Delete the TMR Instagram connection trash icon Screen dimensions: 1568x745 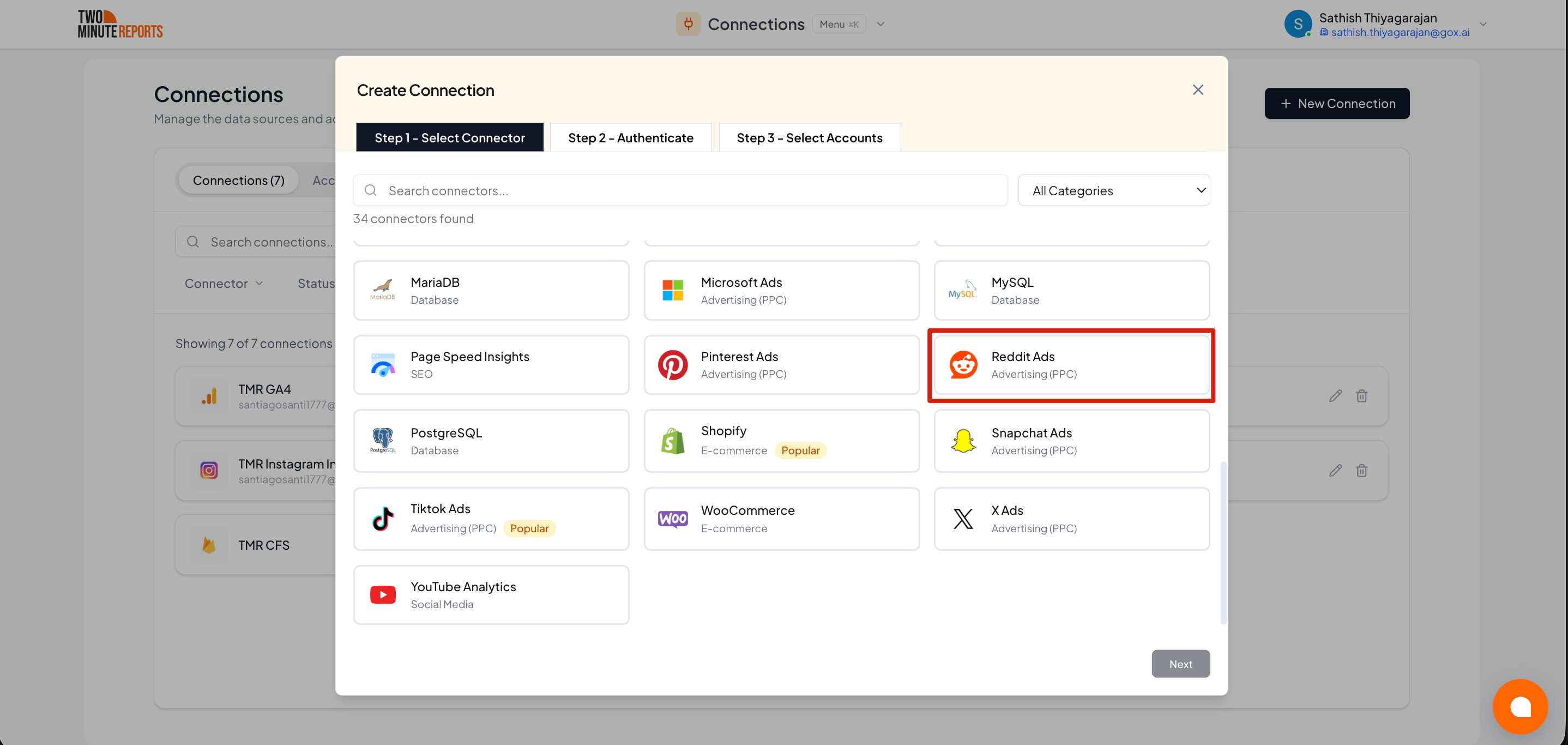[1362, 471]
